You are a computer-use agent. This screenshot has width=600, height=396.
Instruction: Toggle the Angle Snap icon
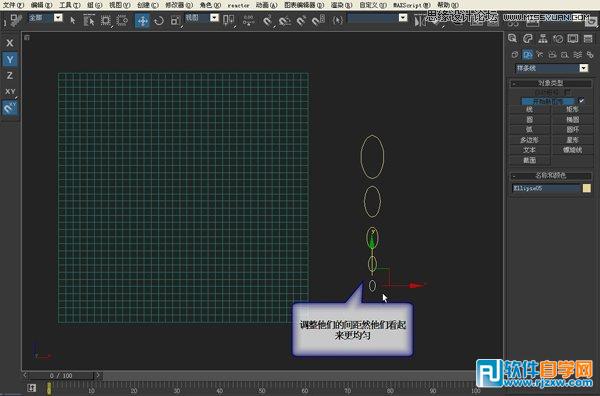(x=284, y=20)
